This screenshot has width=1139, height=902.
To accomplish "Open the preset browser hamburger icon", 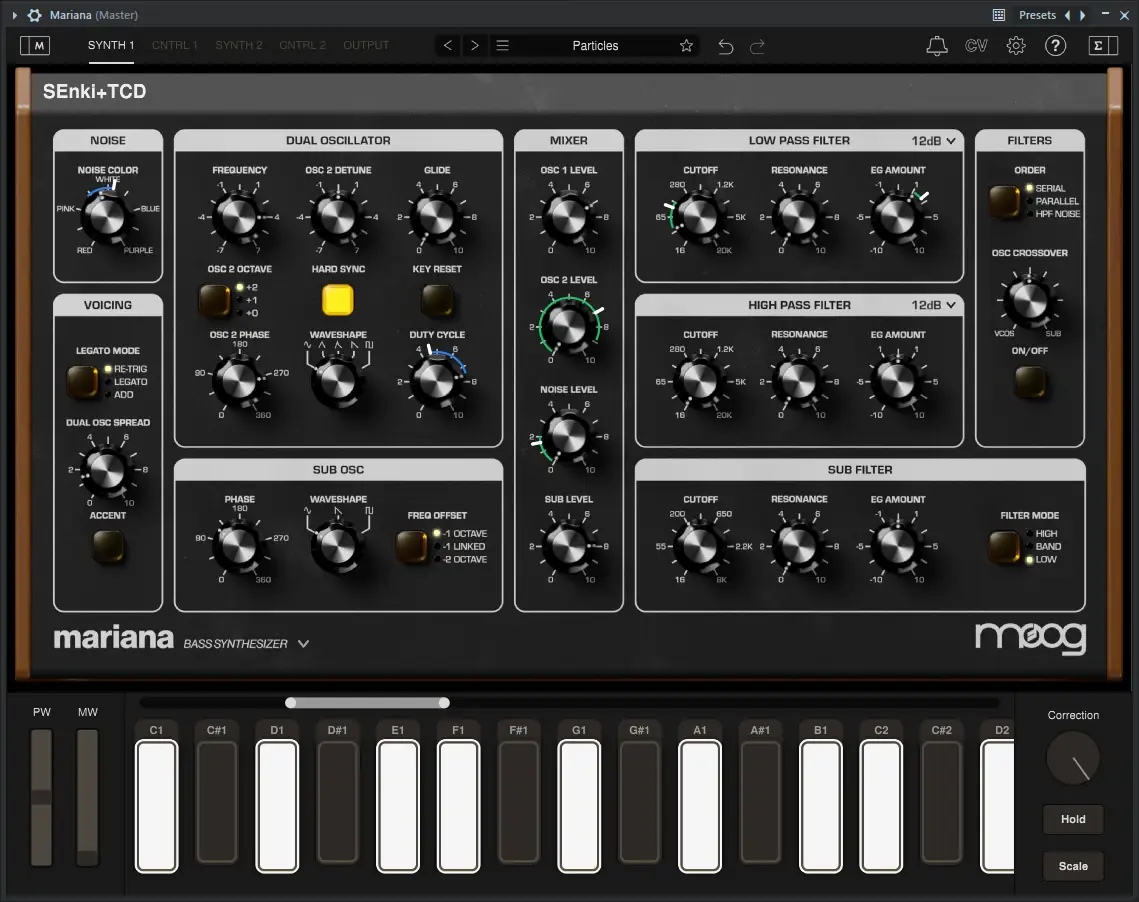I will coord(503,45).
